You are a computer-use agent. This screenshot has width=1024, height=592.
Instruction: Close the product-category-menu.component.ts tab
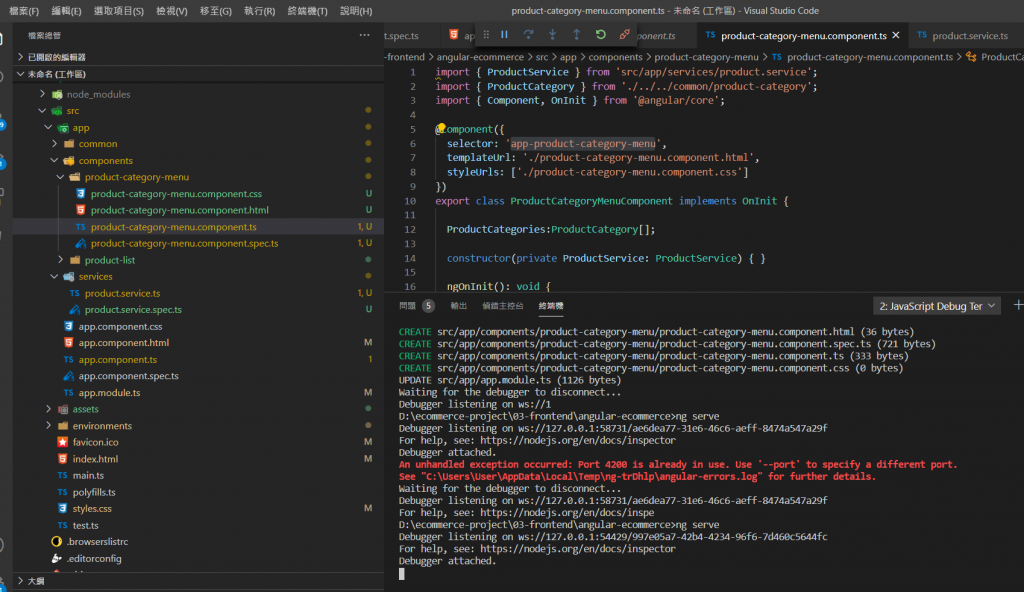click(896, 36)
